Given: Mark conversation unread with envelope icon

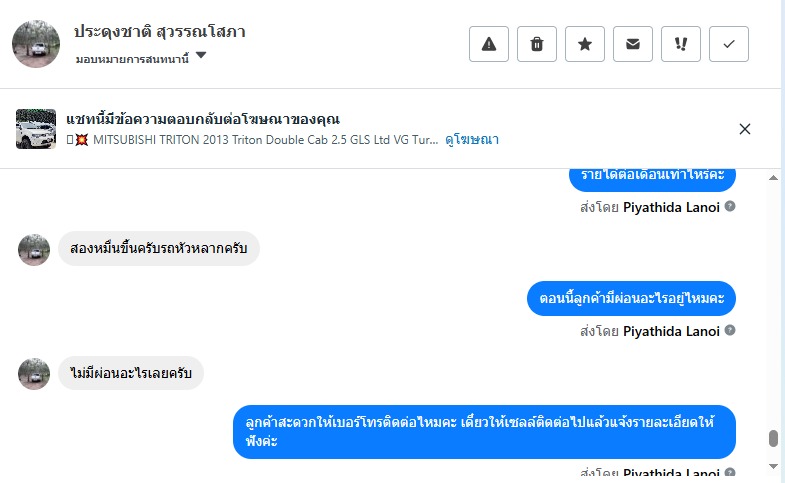Looking at the screenshot, I should point(633,44).
